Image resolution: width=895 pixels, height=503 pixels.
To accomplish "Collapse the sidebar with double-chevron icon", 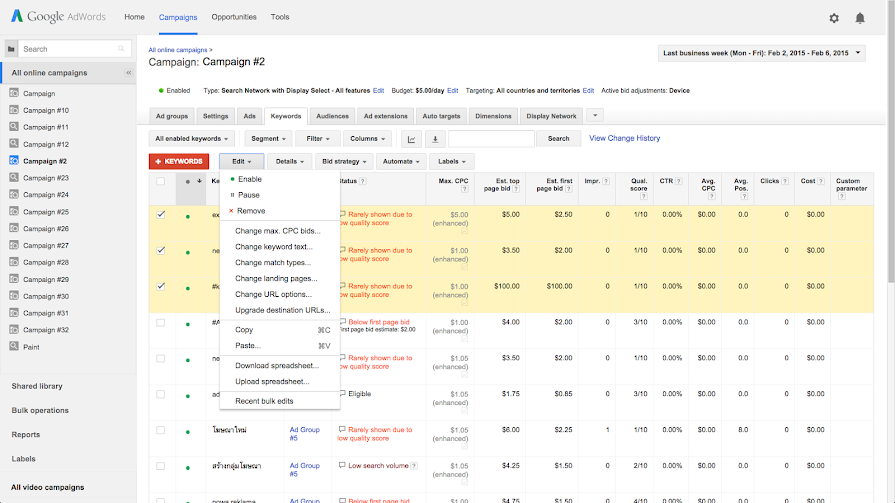I will click(x=128, y=73).
